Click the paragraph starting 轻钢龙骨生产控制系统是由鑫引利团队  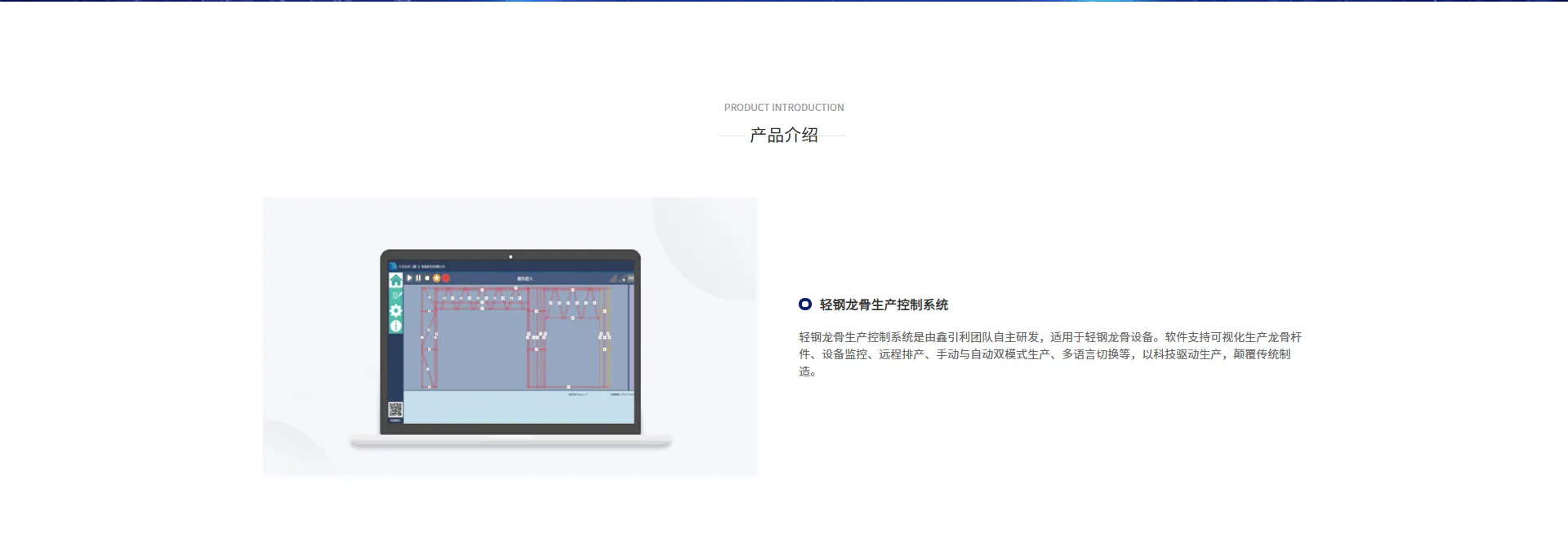pyautogui.click(x=1050, y=354)
